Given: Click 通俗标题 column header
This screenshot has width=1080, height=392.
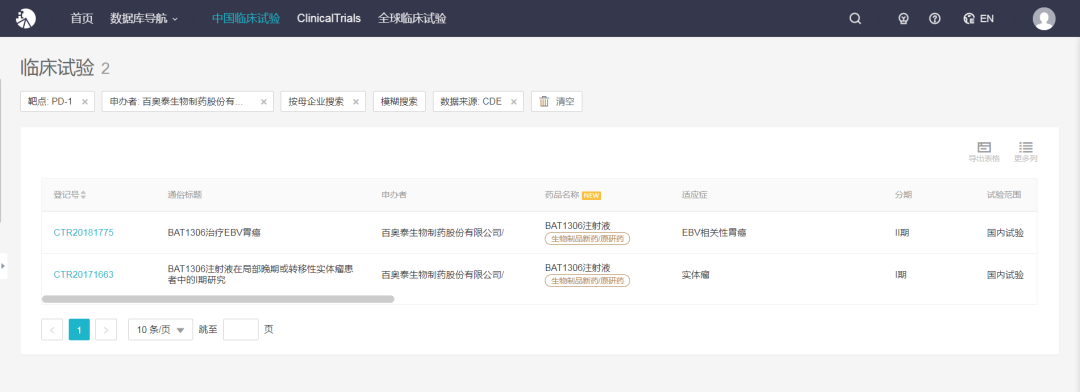Looking at the screenshot, I should [x=185, y=195].
